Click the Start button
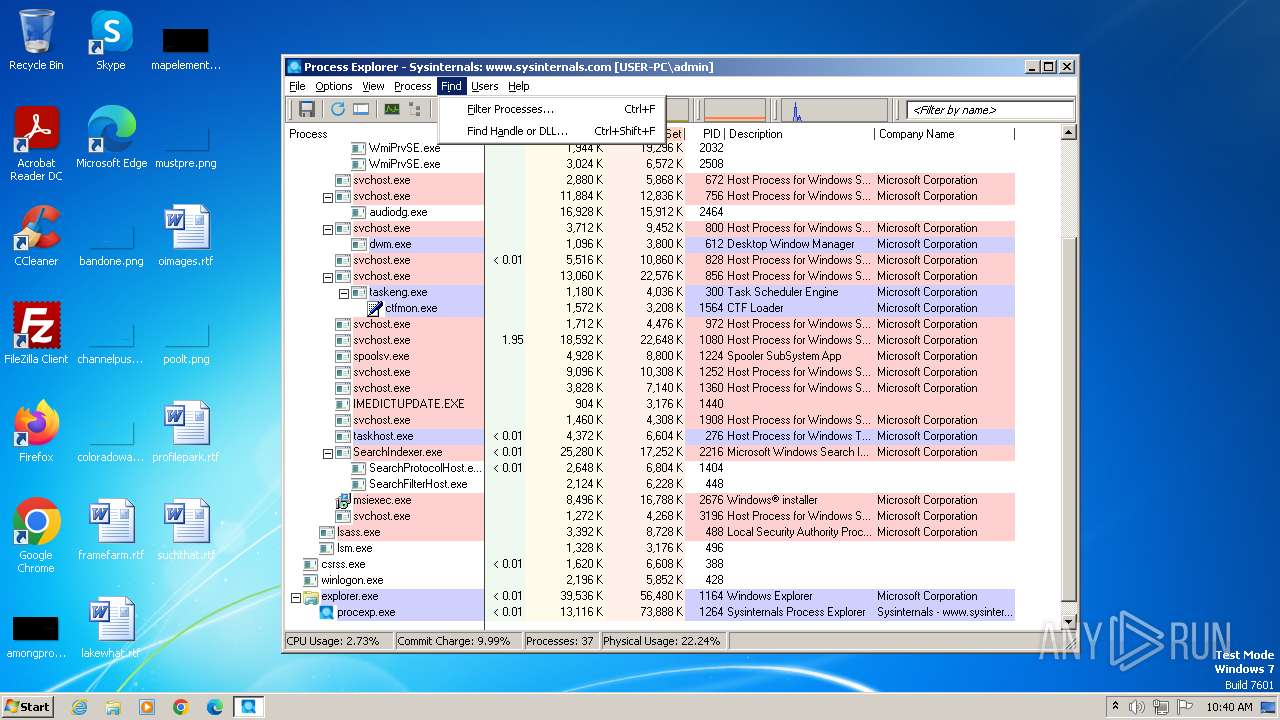The image size is (1280, 720). point(27,707)
